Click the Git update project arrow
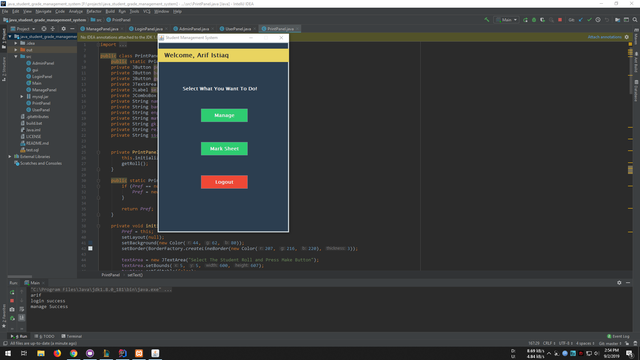Image resolution: width=640 pixels, height=360 pixels. [x=581, y=20]
